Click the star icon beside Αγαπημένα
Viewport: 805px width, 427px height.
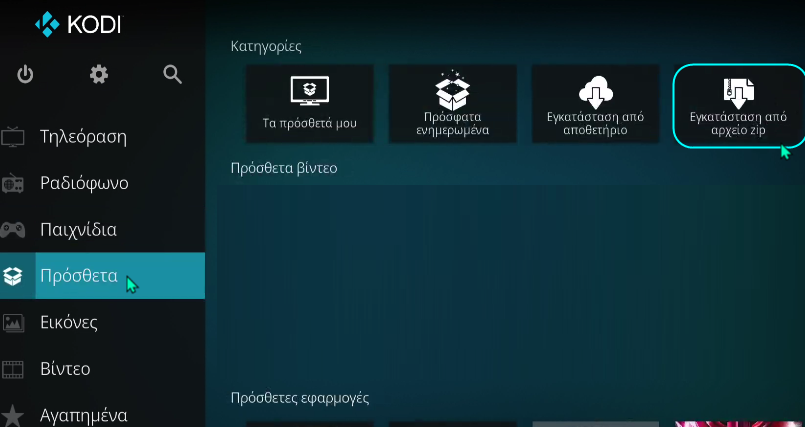pos(13,415)
